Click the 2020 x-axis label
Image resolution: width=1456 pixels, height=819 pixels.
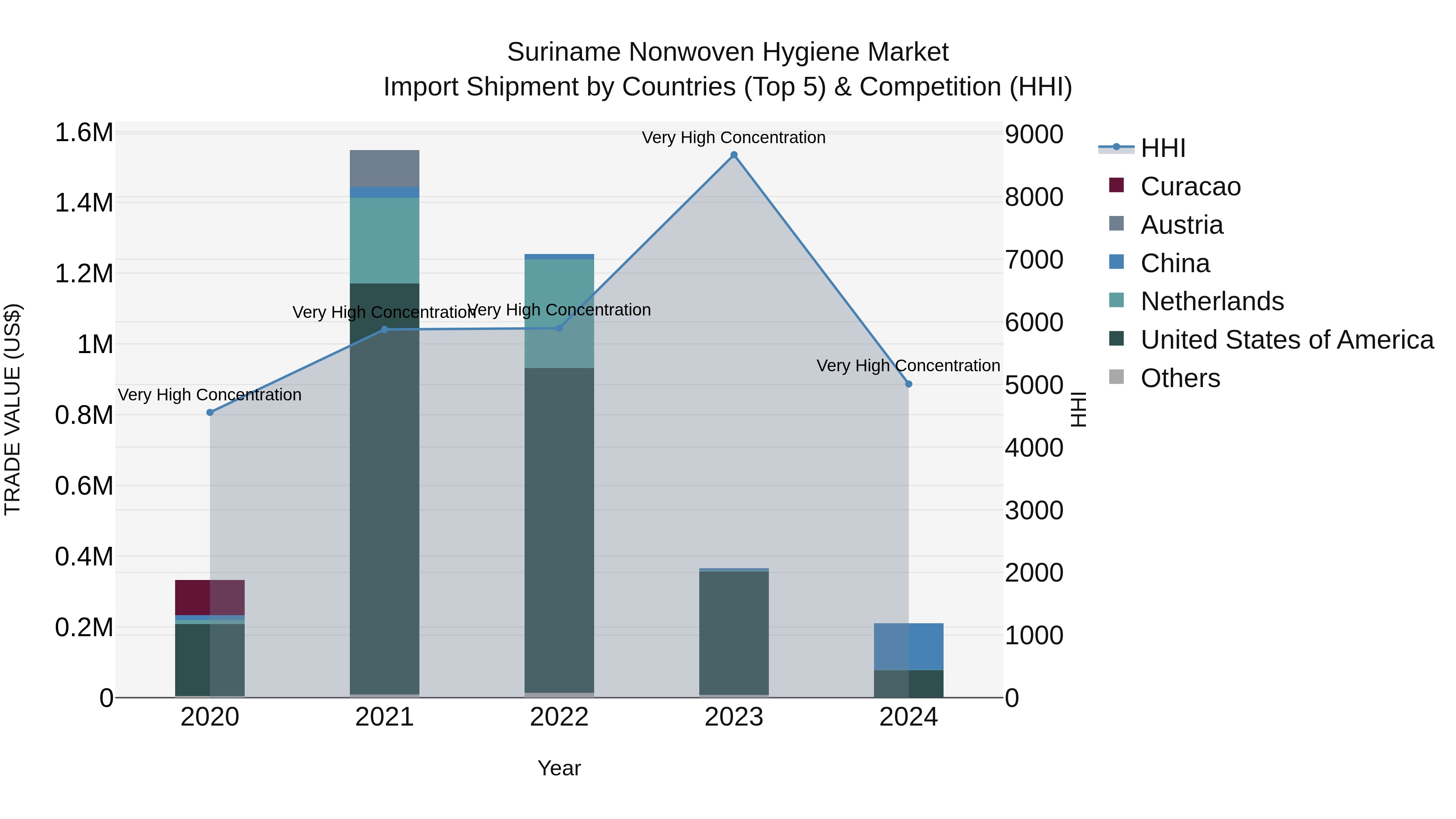point(210,717)
